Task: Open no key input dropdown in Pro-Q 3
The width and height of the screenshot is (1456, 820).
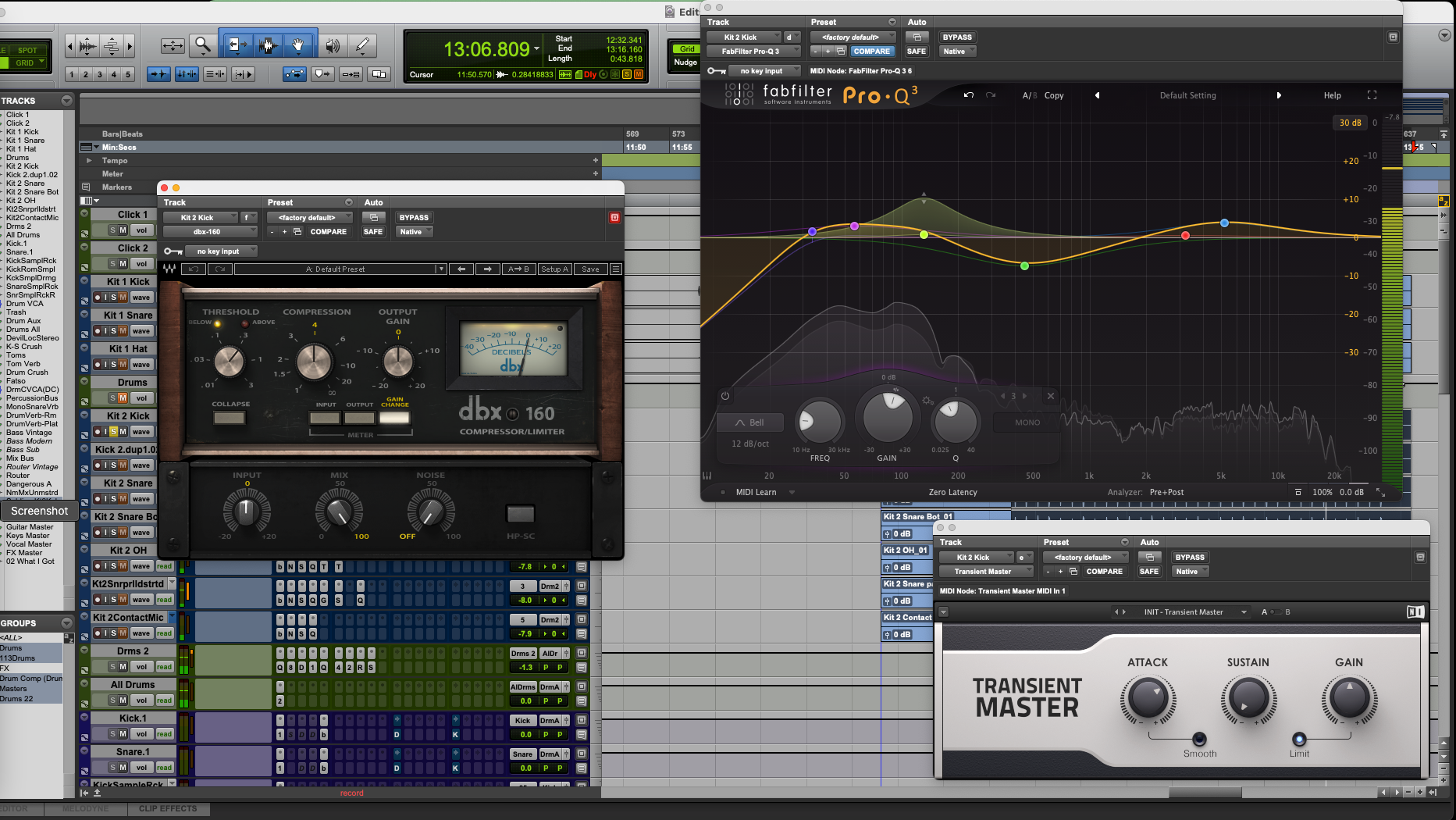Action: (765, 71)
